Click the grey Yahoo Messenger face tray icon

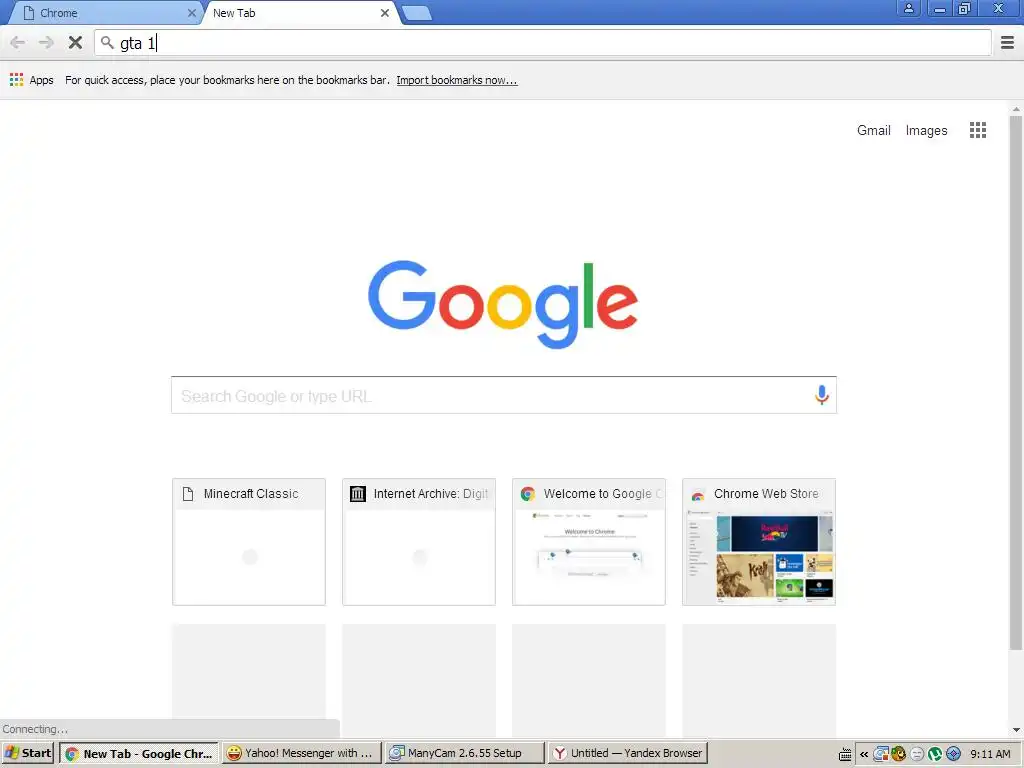(x=917, y=754)
